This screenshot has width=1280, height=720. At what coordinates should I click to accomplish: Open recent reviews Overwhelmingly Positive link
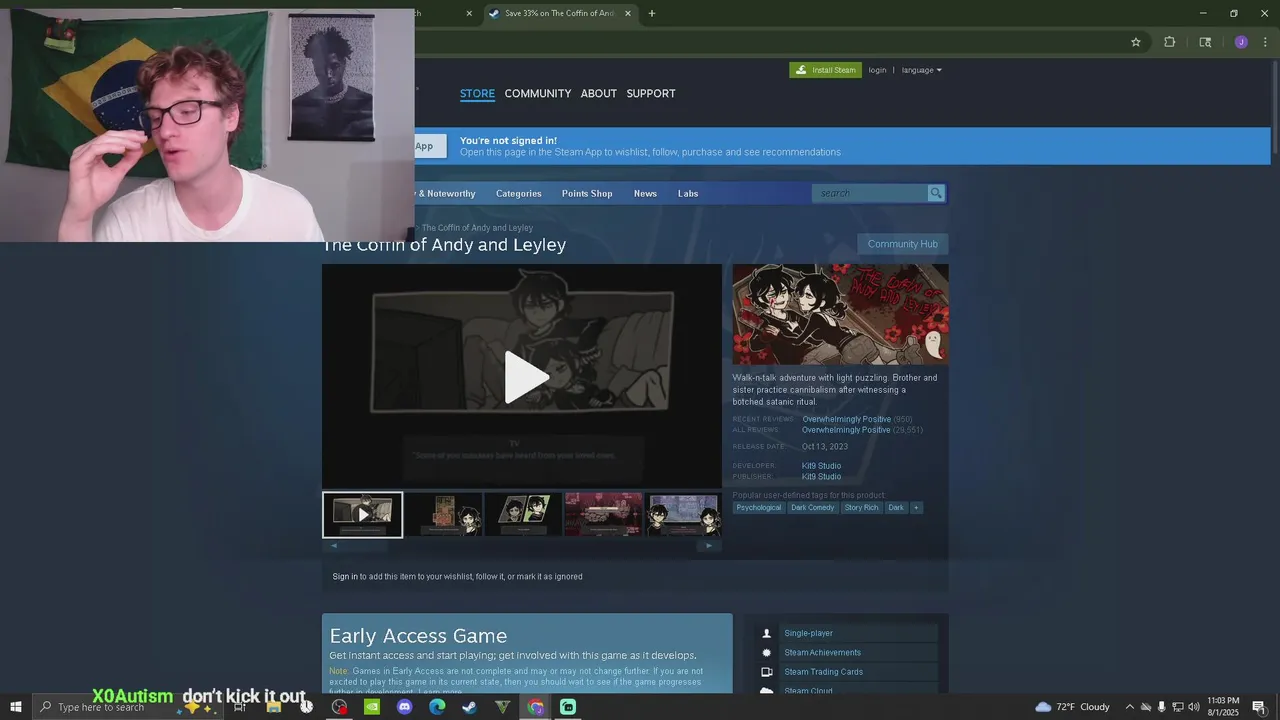coord(846,419)
